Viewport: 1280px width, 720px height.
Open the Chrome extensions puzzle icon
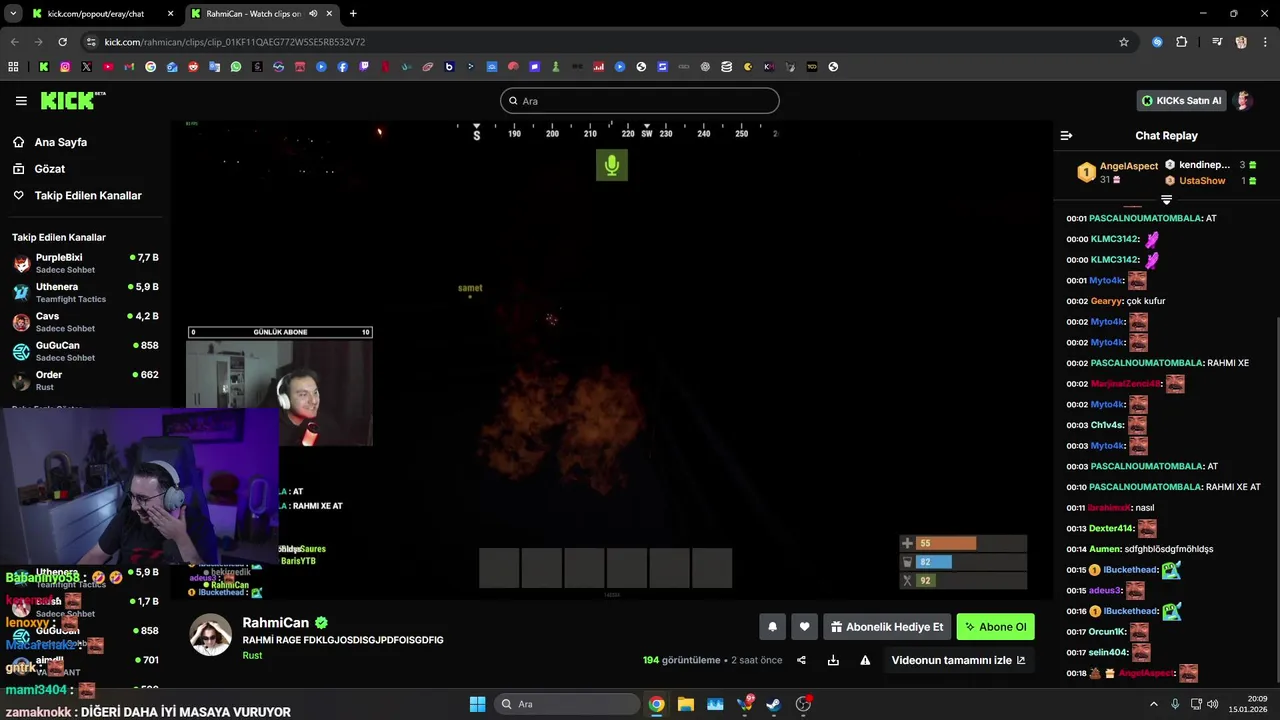1182,42
